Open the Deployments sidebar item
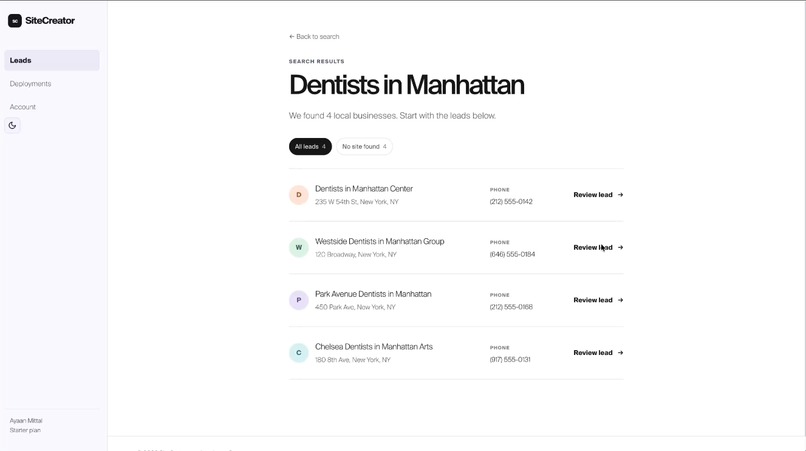The image size is (806, 451). [30, 84]
